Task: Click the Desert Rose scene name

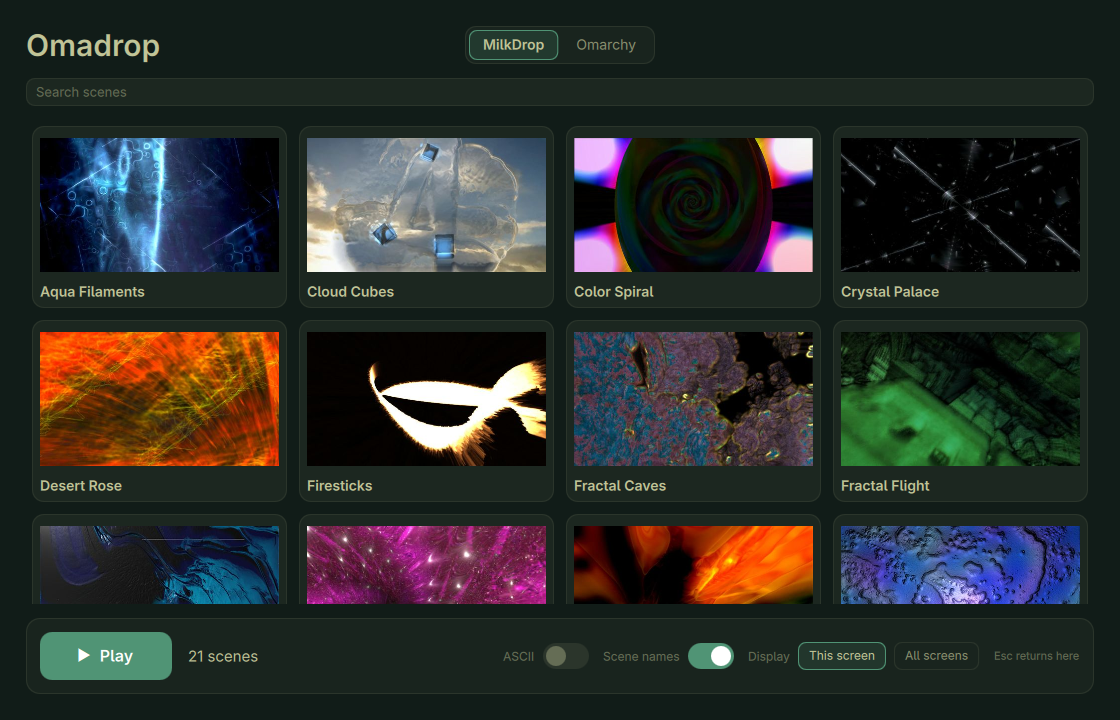Action: 81,486
